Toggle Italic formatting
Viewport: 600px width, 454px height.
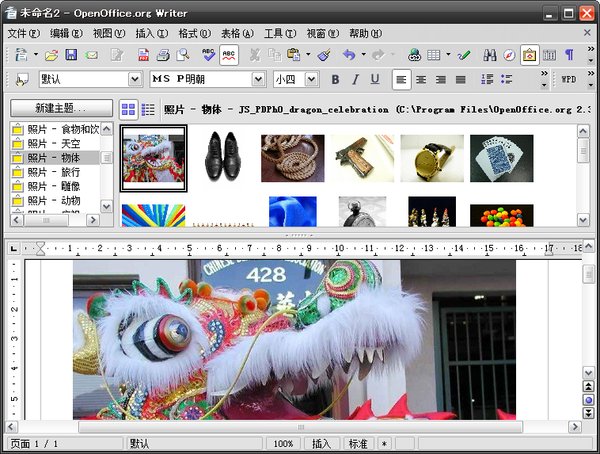tap(355, 79)
